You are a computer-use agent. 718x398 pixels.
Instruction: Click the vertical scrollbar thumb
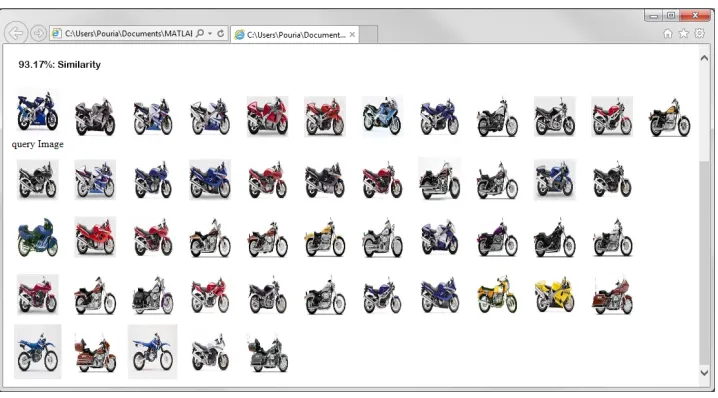[x=704, y=262]
